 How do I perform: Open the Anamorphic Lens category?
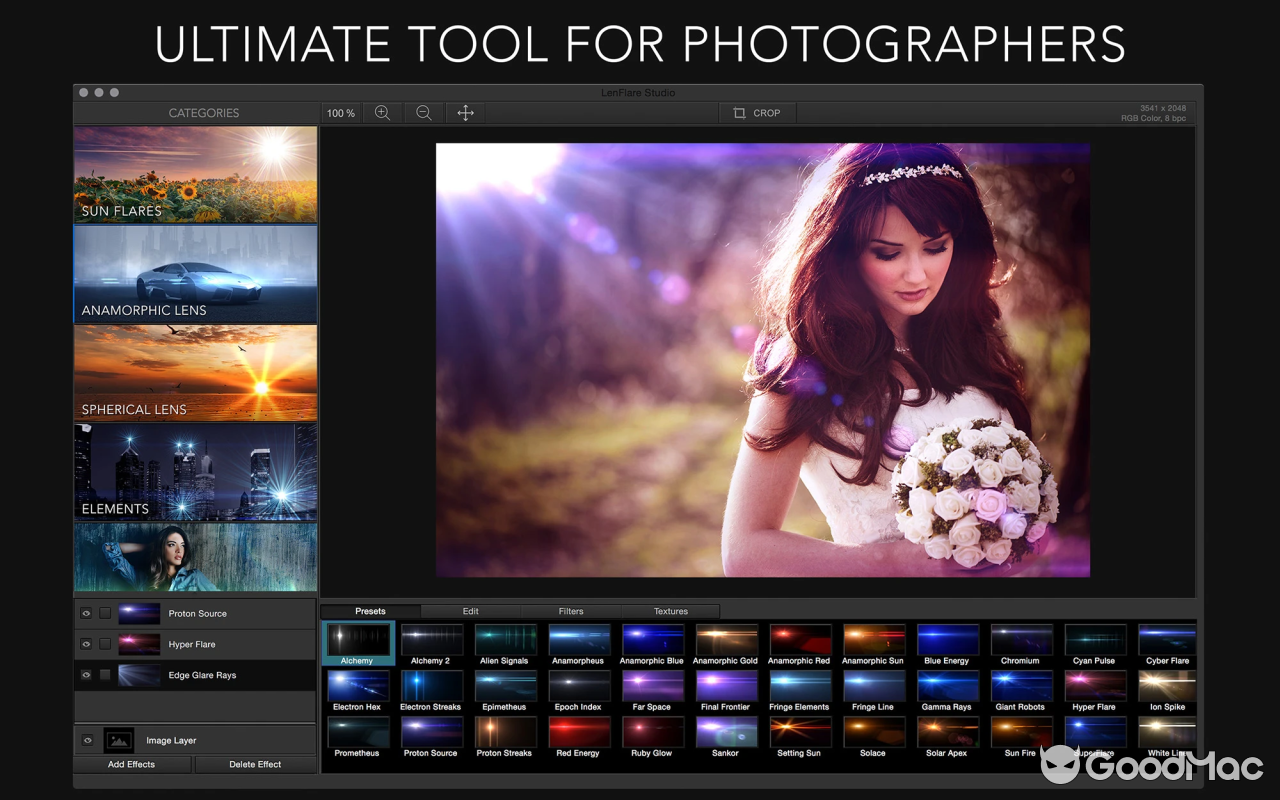[195, 274]
